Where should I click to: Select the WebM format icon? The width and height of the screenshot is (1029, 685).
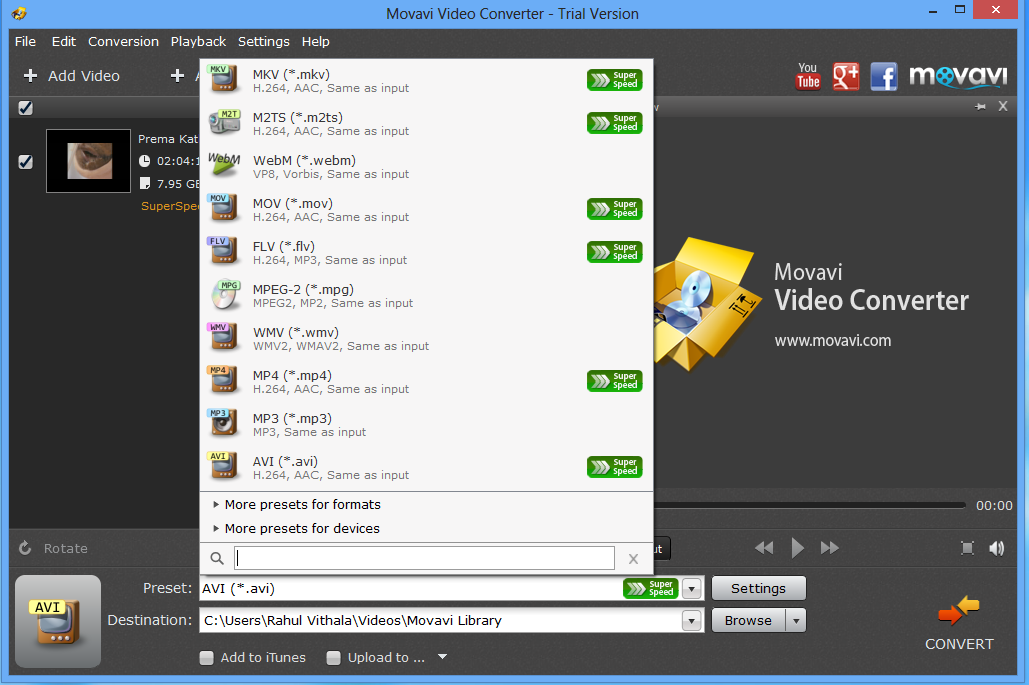224,165
